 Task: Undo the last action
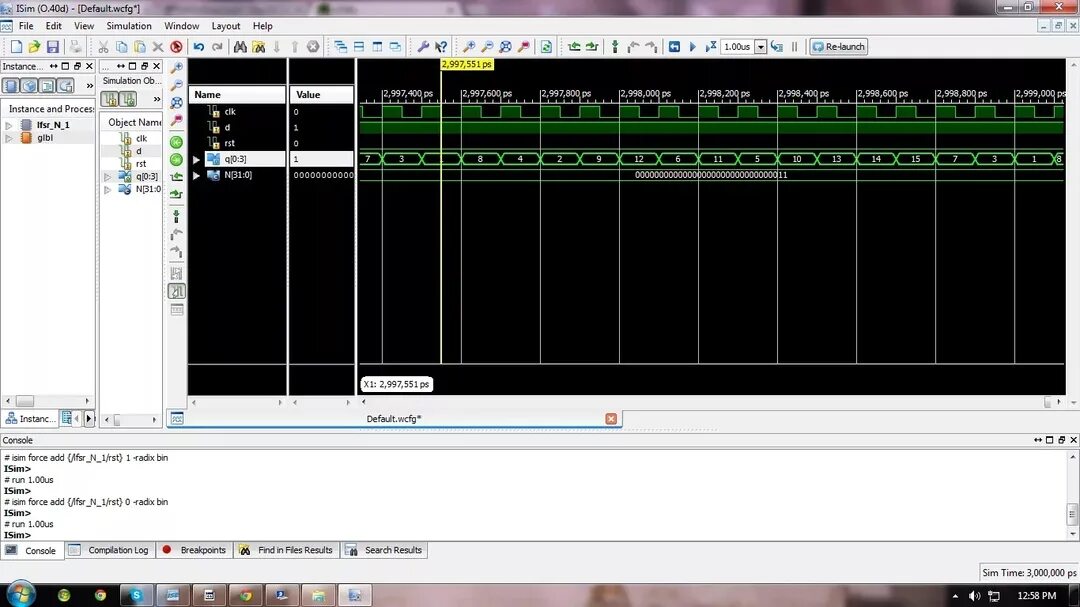198,47
